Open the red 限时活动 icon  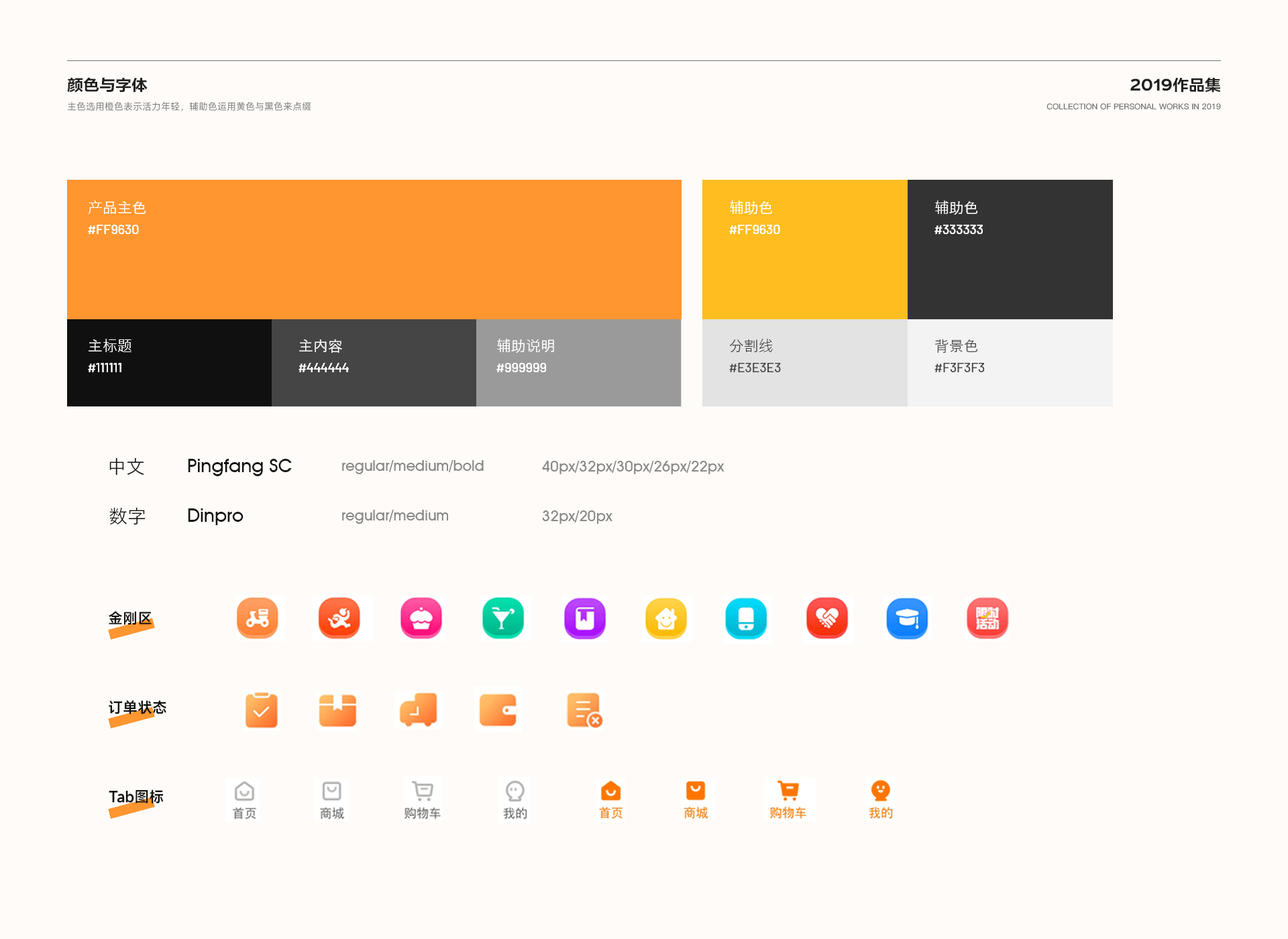tap(987, 618)
